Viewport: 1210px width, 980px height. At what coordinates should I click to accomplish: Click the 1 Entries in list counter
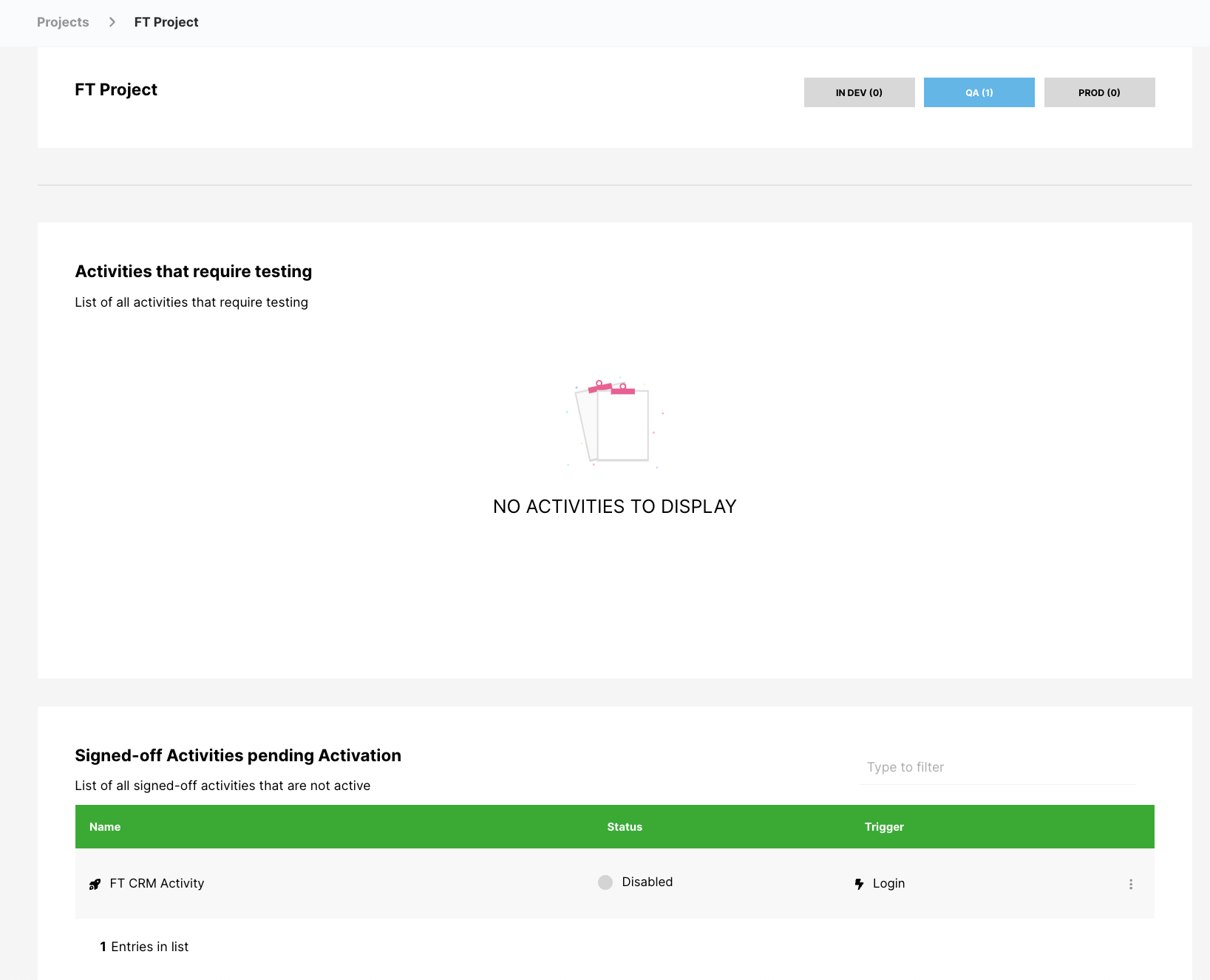tap(144, 947)
